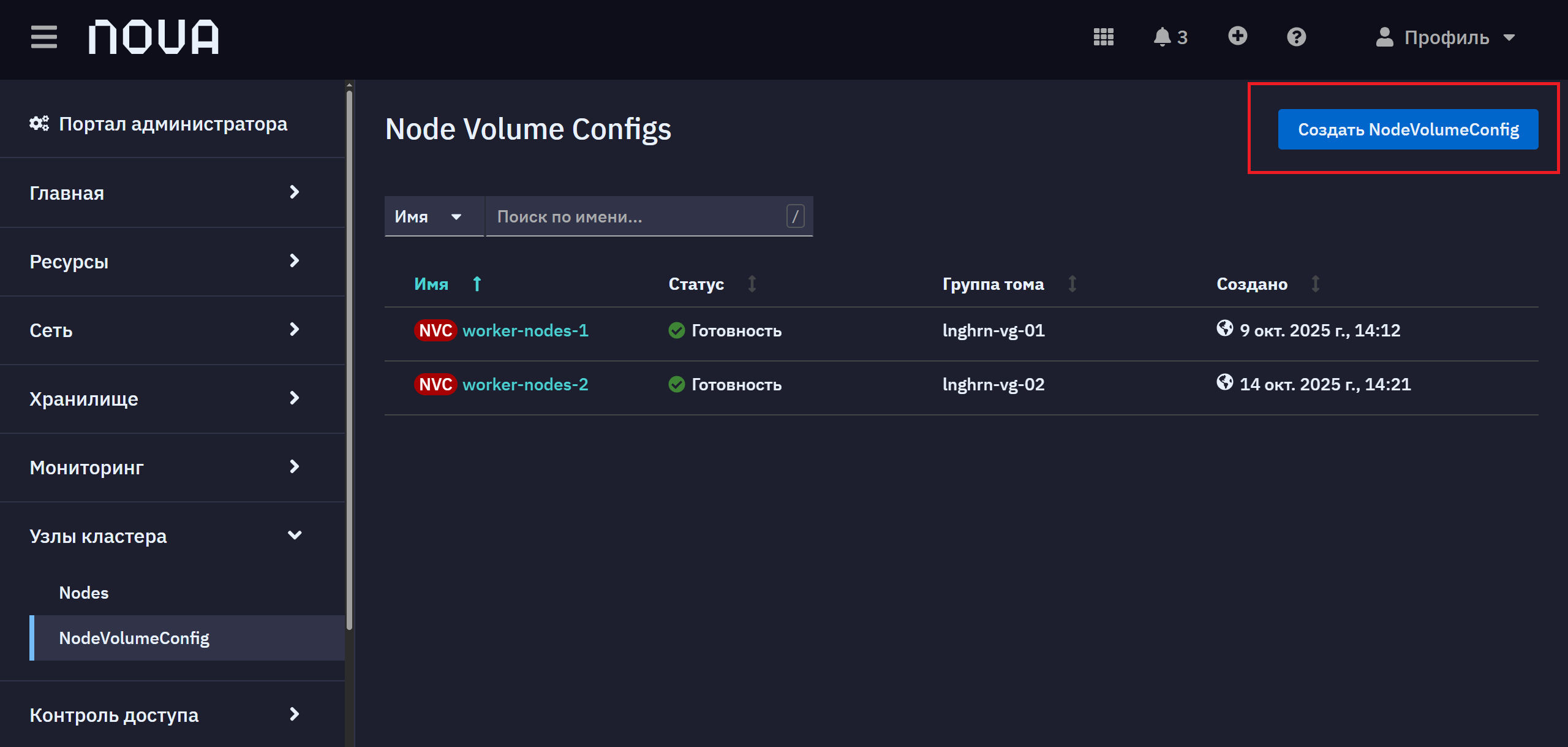The image size is (1568, 747).
Task: Click the Создано column header
Action: tap(1252, 284)
